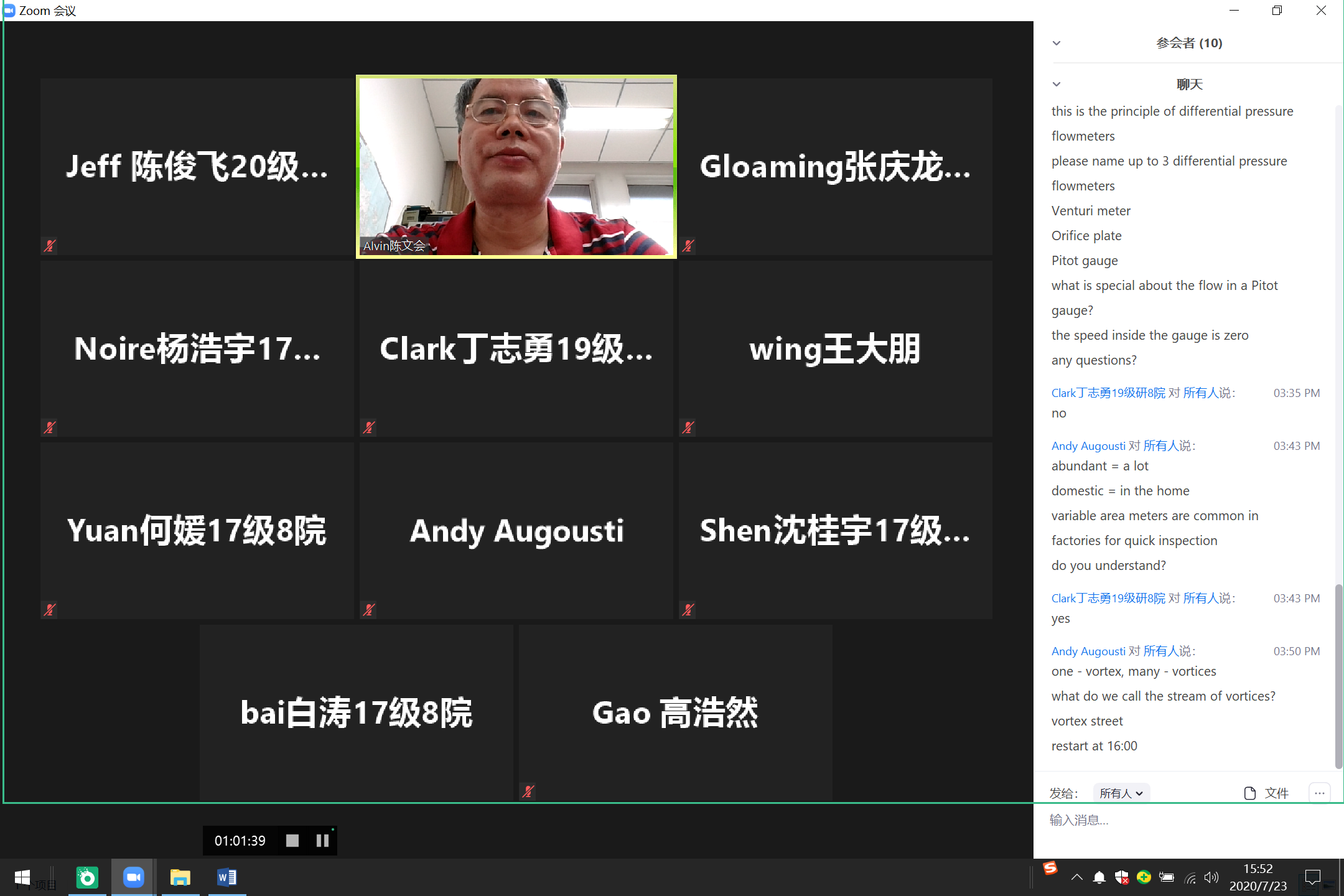The image size is (1344, 896).
Task: Collapse the 参会者 (10) panel
Action: coord(1057,43)
